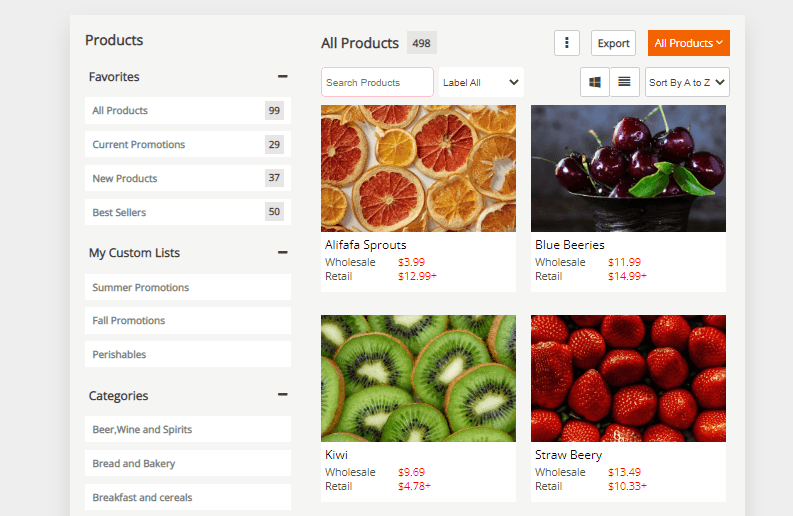Collapse the Categories section
The image size is (793, 516).
pos(283,396)
